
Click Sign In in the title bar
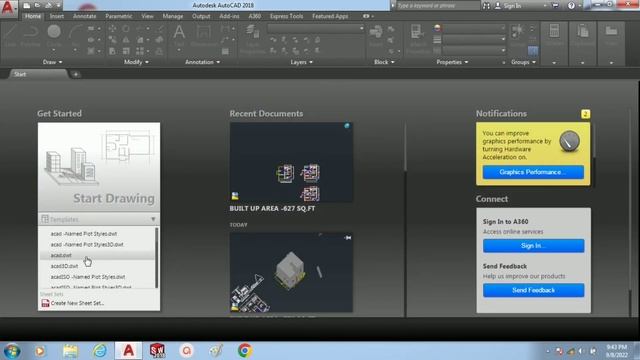(x=512, y=6)
